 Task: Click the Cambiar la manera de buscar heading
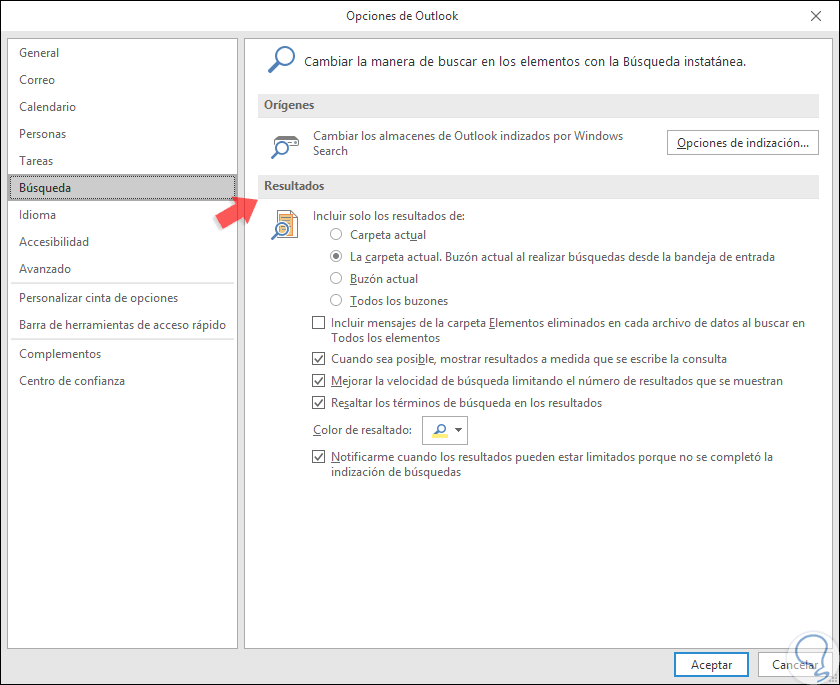[x=524, y=62]
